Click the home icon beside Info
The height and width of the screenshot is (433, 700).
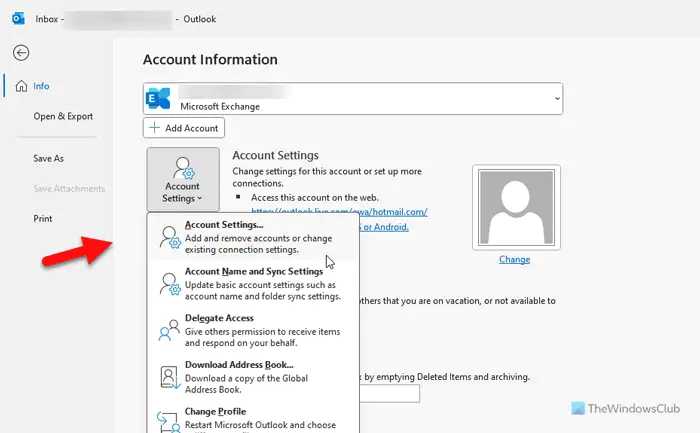[21, 86]
